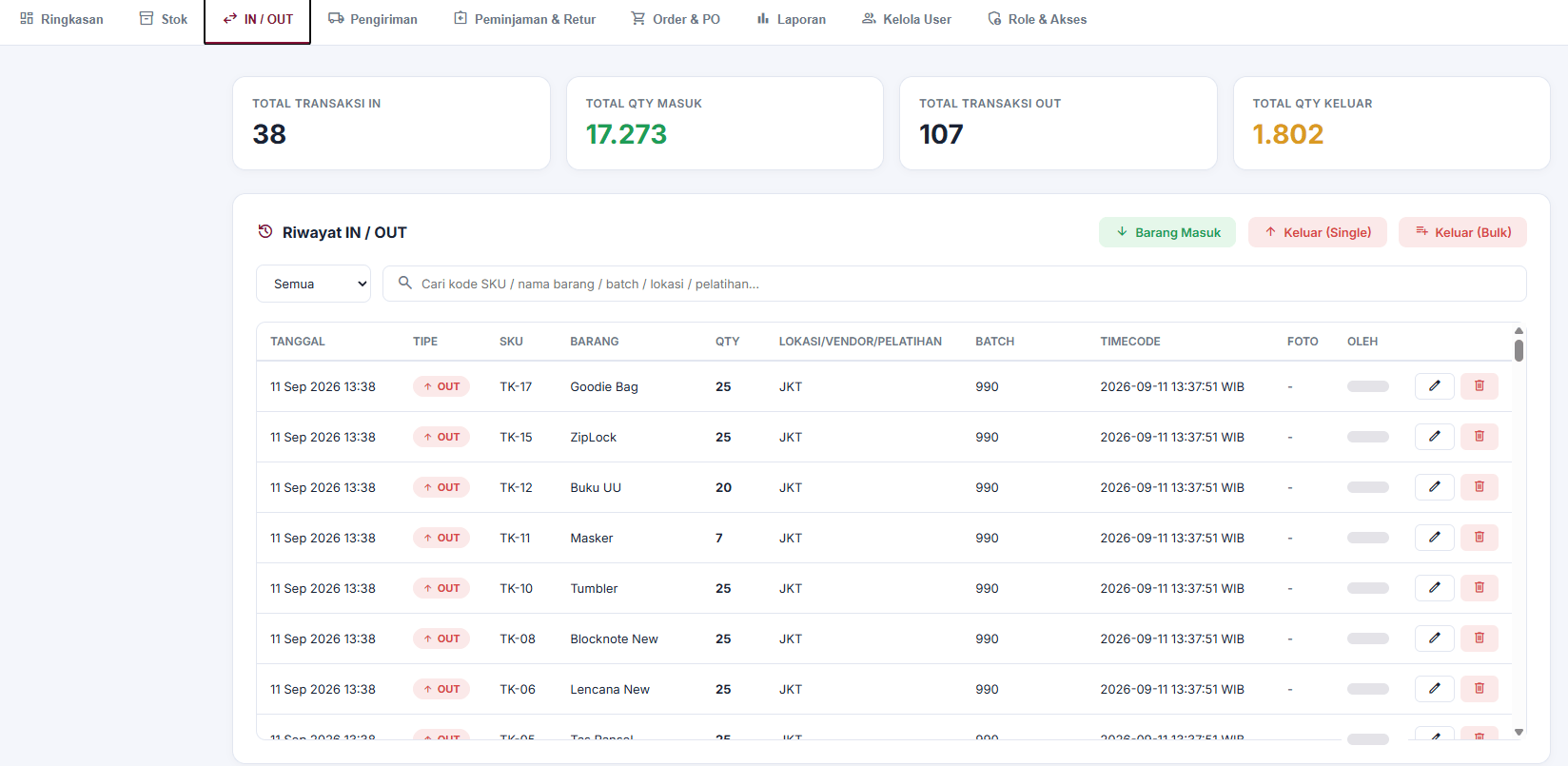Click the Keluar (Single) button
1568x766 pixels.
coord(1317,232)
